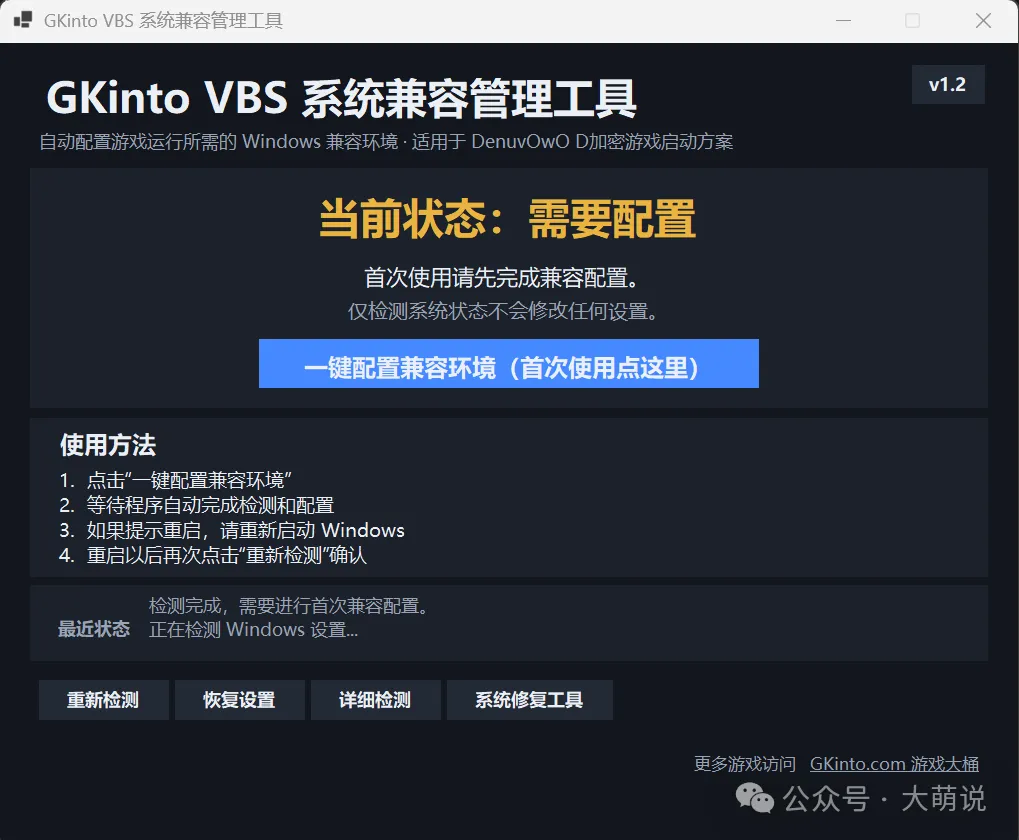Click the 更多游戏访问 label
Image resolution: width=1019 pixels, height=840 pixels.
745,763
